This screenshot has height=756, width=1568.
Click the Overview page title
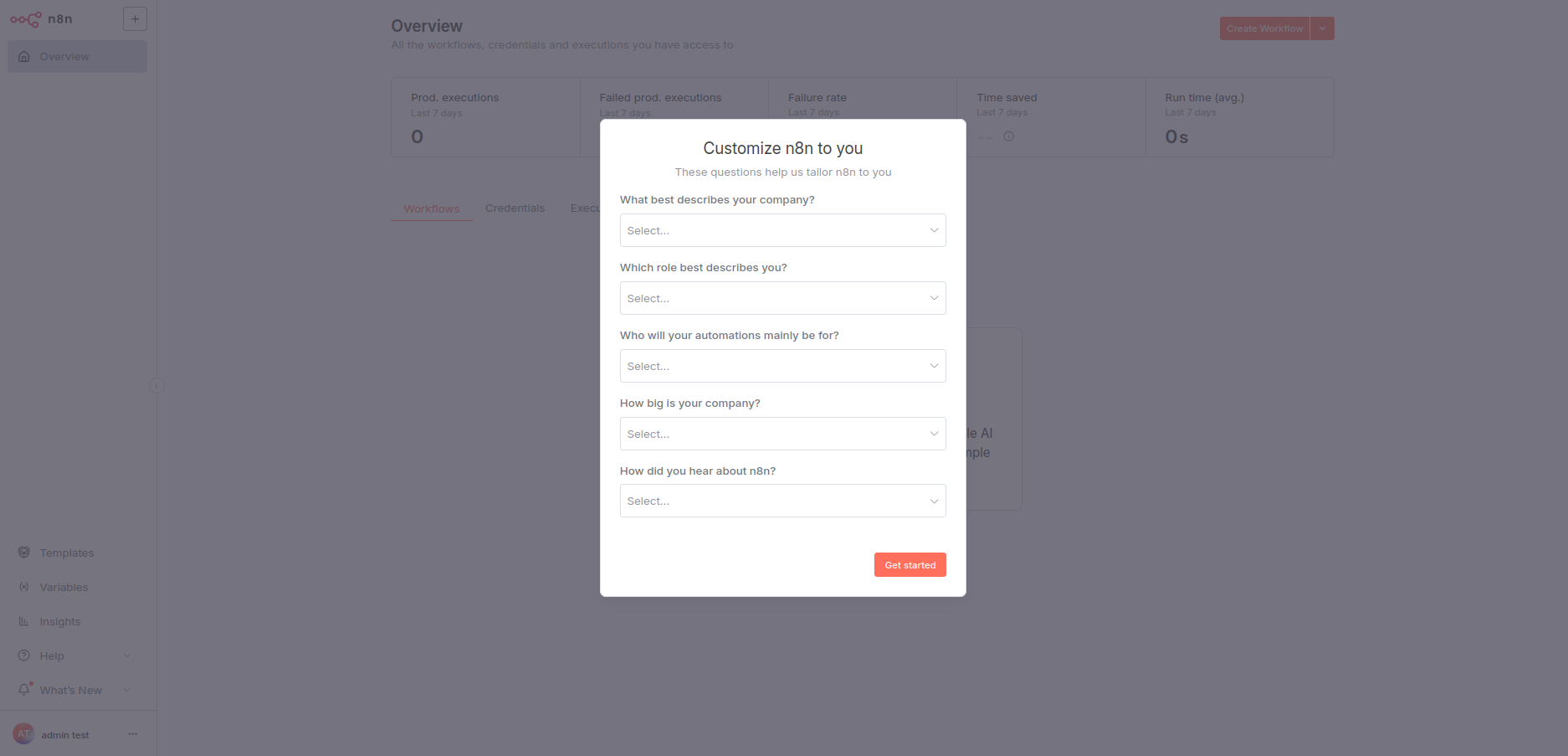click(427, 26)
